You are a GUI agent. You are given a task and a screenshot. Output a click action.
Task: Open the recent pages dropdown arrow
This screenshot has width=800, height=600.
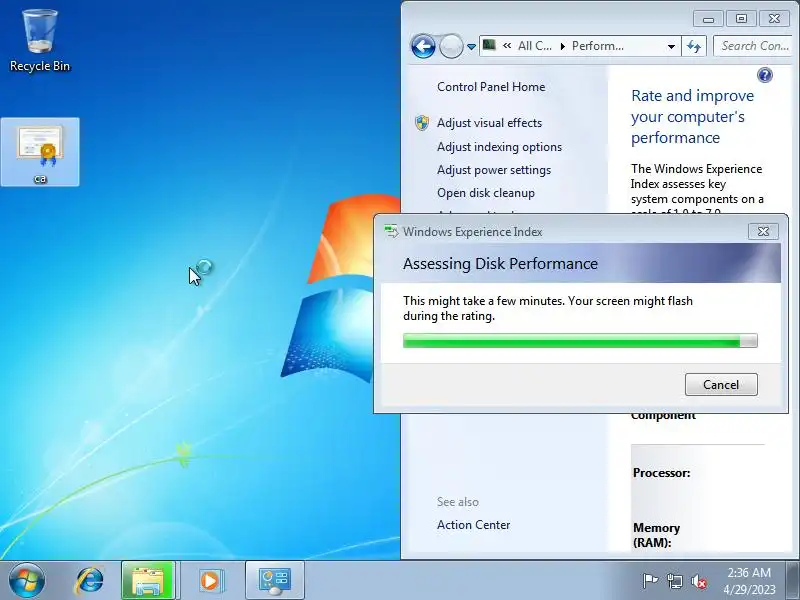tap(471, 47)
